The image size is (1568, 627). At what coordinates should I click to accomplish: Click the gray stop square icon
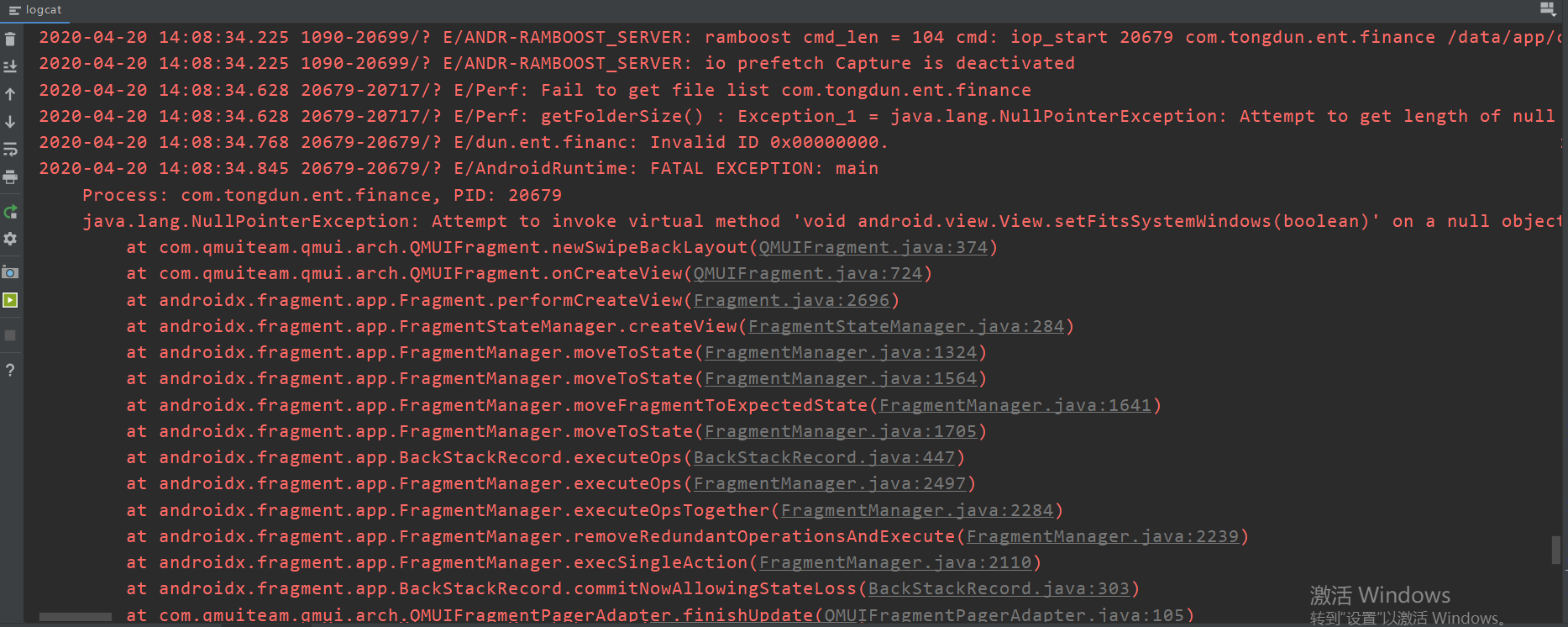point(11,335)
